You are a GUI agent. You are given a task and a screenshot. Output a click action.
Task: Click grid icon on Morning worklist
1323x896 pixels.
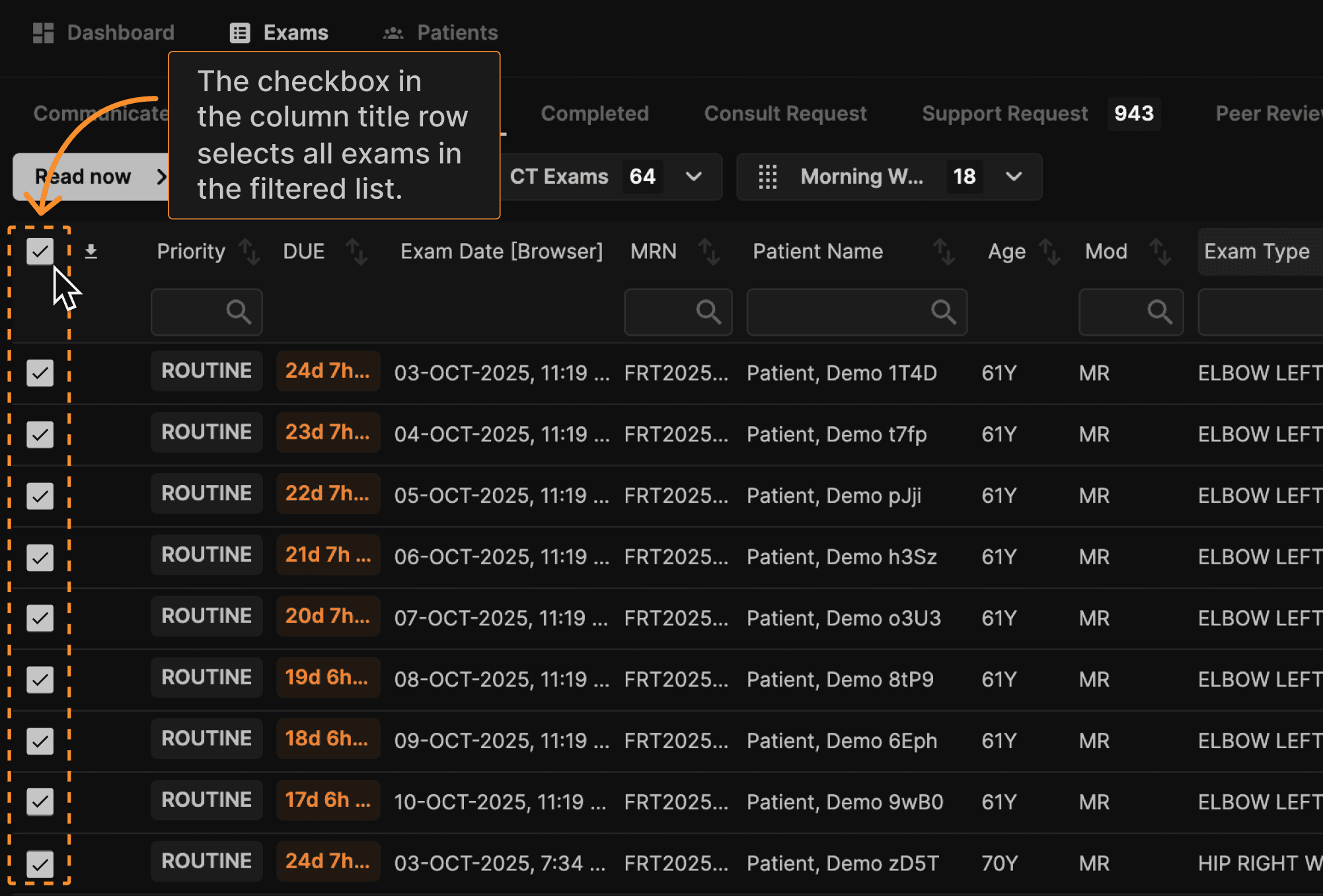tap(767, 176)
